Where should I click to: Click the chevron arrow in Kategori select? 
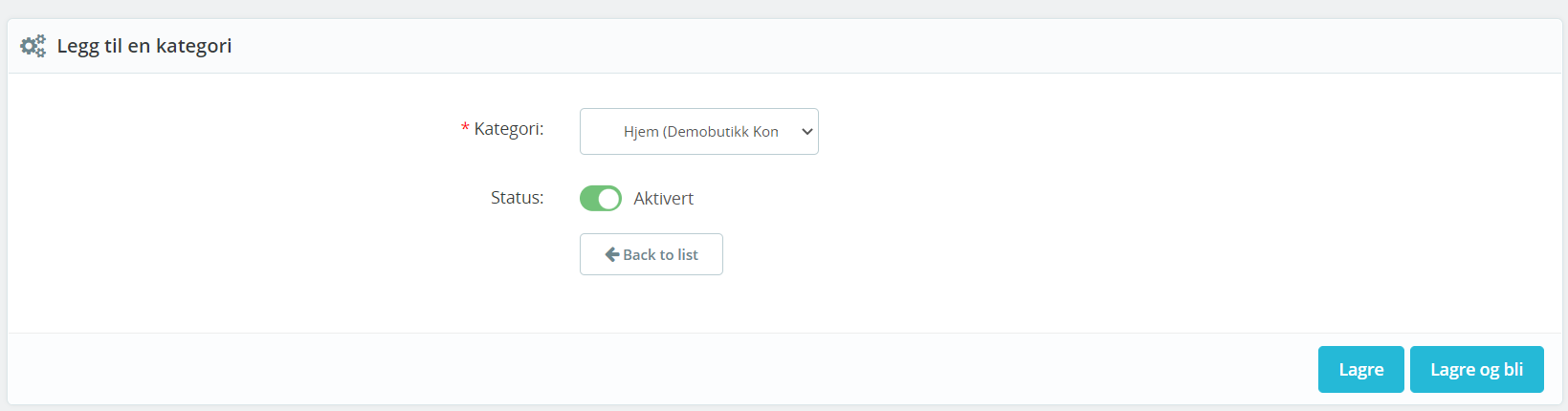[x=806, y=132]
